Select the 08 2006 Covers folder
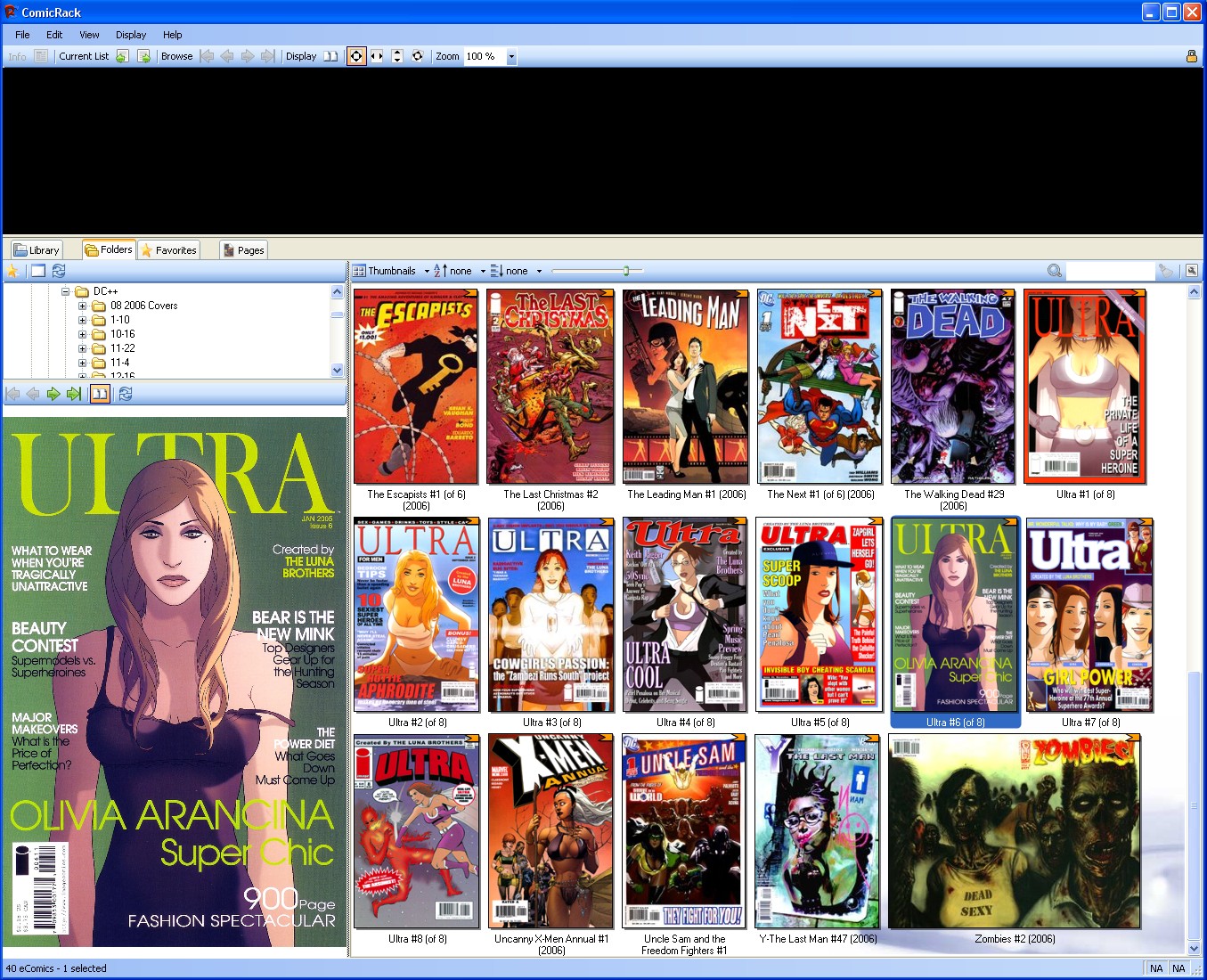Image resolution: width=1207 pixels, height=980 pixels. coord(143,306)
